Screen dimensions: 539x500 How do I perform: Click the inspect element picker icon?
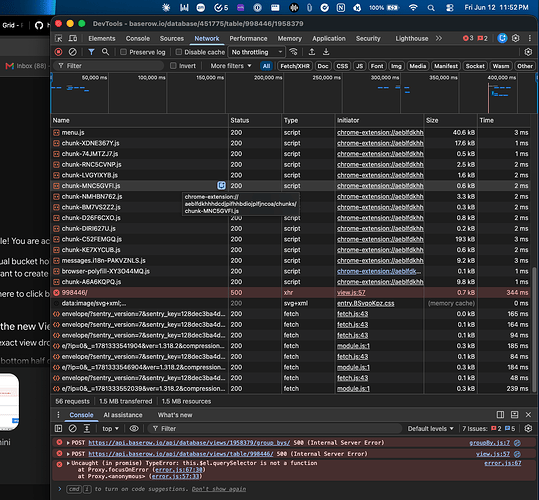(x=59, y=38)
